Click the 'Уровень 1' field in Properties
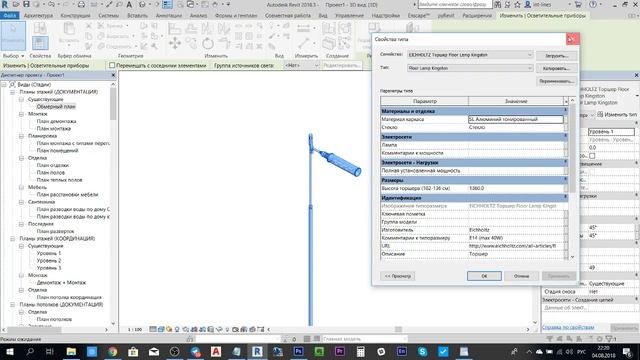The width and height of the screenshot is (640, 360). [x=611, y=132]
